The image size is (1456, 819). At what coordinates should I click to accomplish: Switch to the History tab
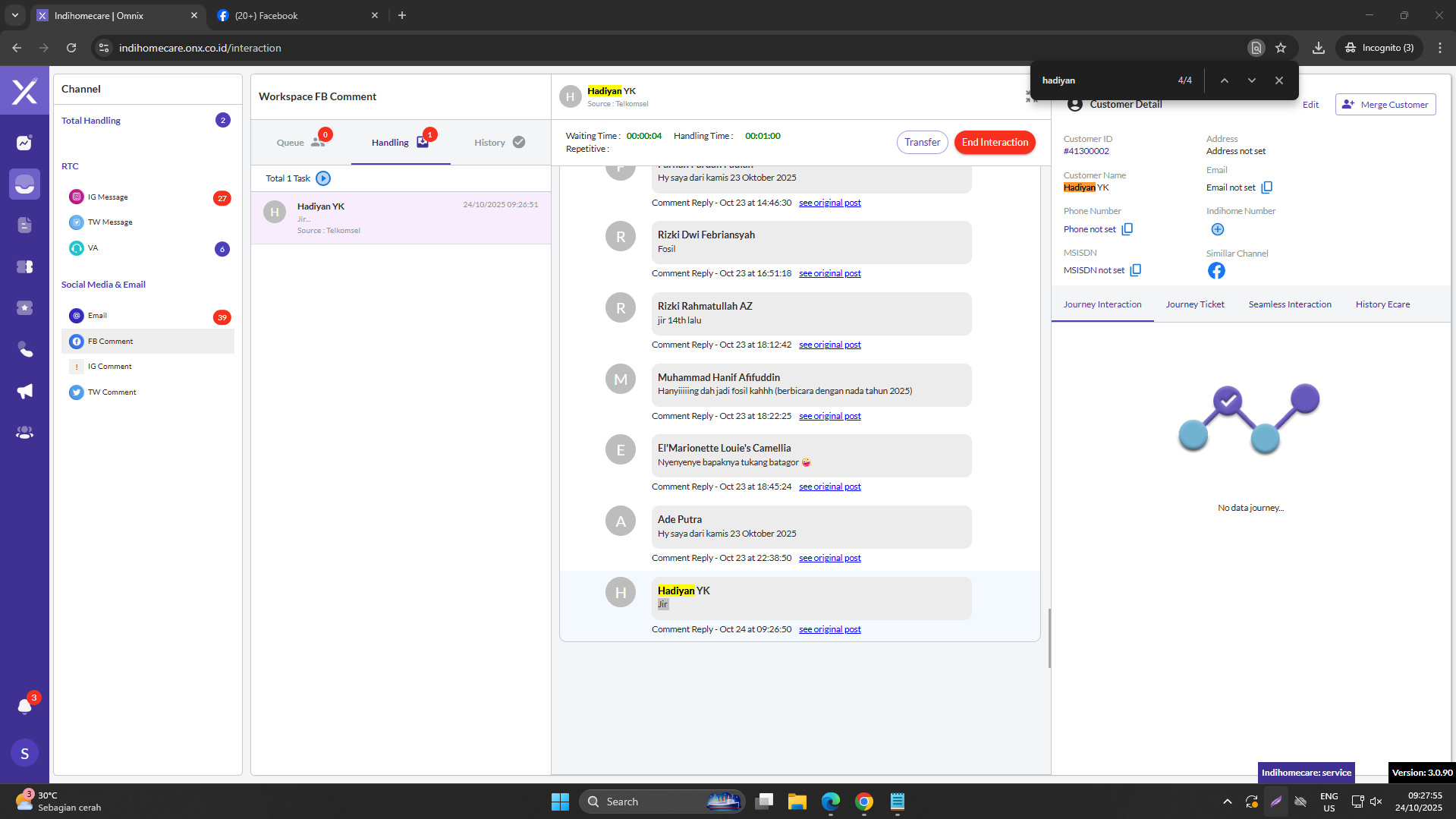point(500,142)
